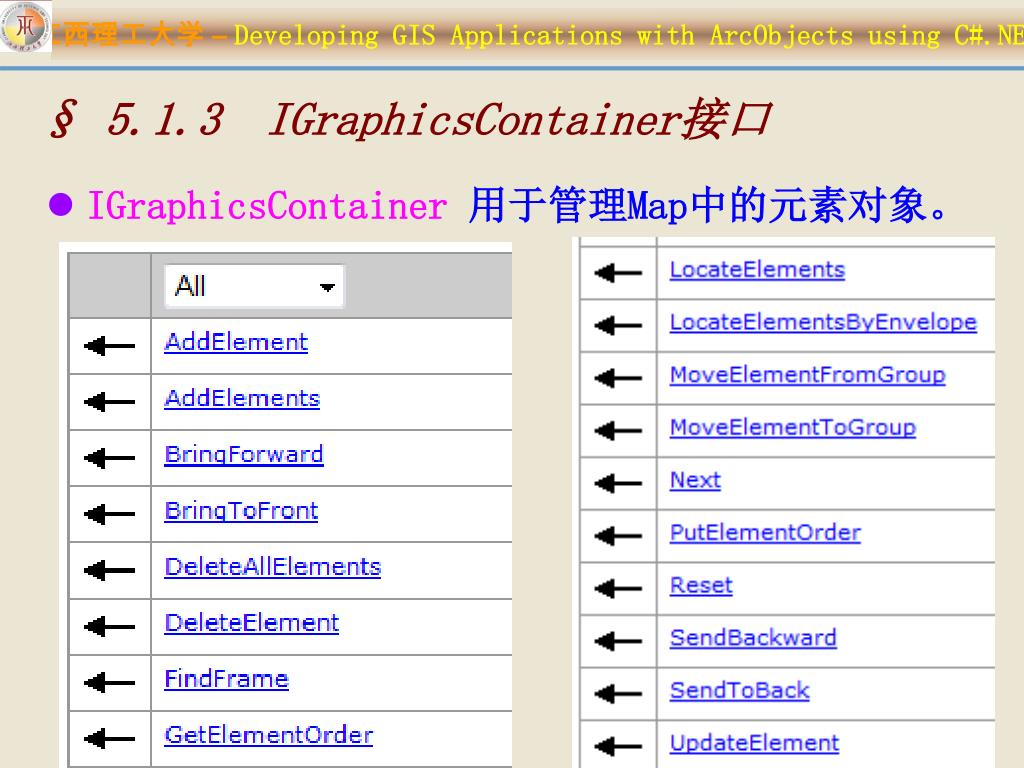Open the AddElements method link

point(242,398)
